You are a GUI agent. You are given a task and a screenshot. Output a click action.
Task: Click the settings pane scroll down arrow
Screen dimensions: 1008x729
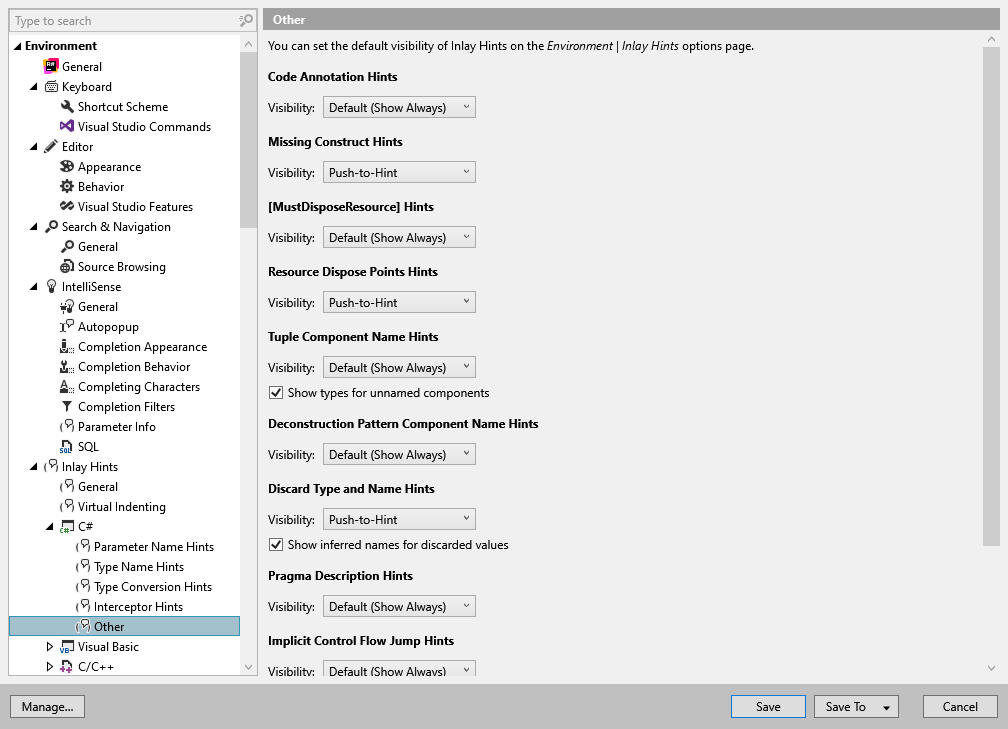(991, 669)
